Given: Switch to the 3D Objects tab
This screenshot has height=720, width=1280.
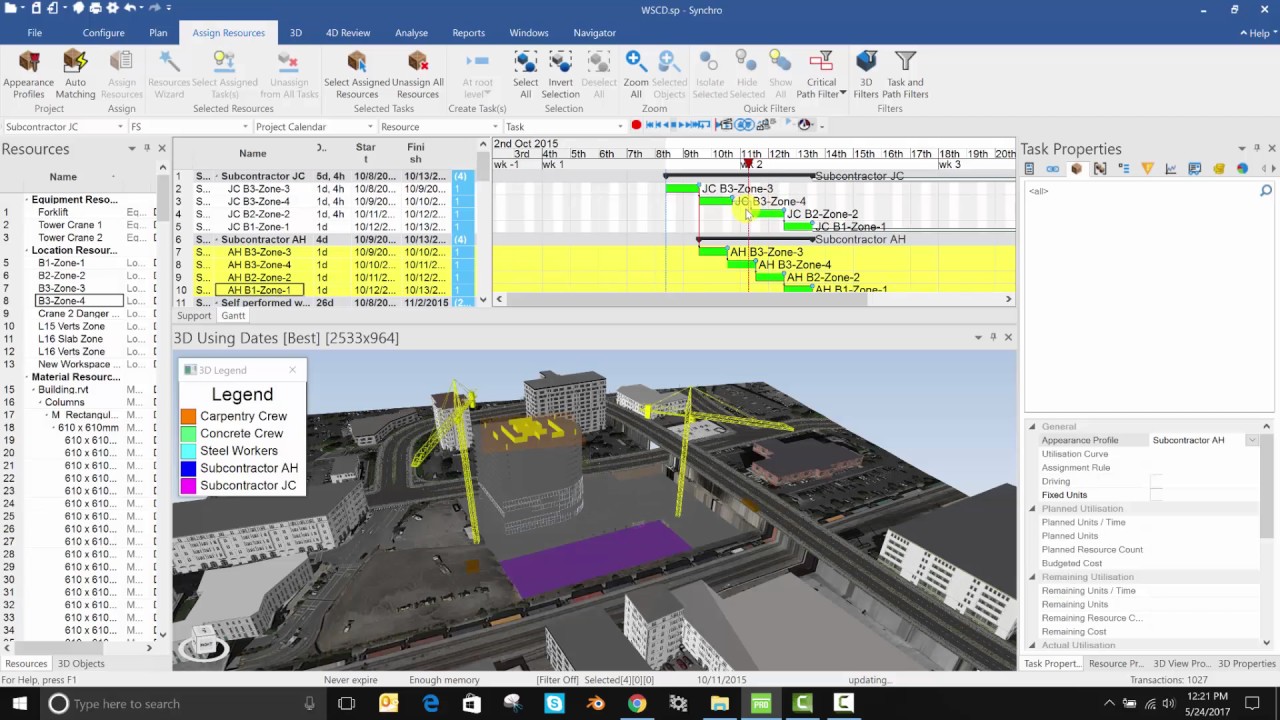Looking at the screenshot, I should click(81, 664).
